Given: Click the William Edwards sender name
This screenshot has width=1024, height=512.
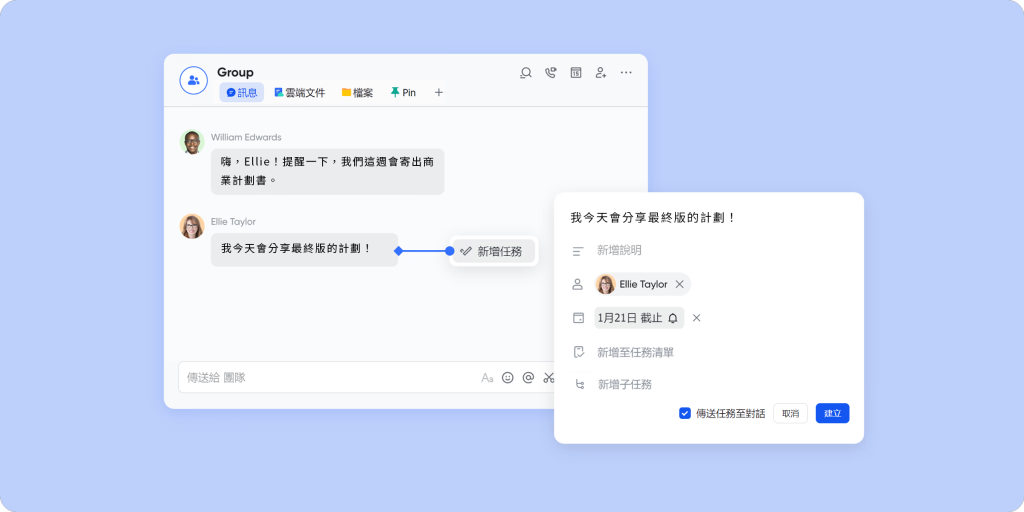Looking at the screenshot, I should (x=246, y=137).
